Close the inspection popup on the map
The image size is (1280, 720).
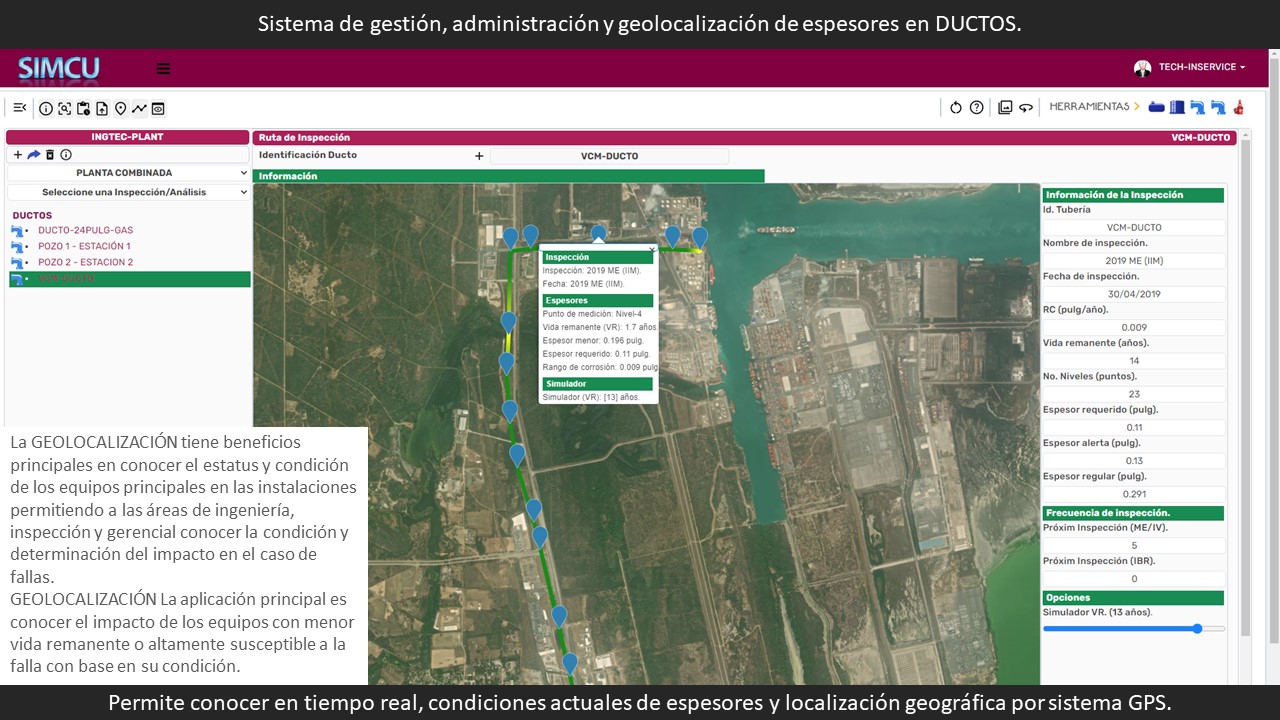652,250
